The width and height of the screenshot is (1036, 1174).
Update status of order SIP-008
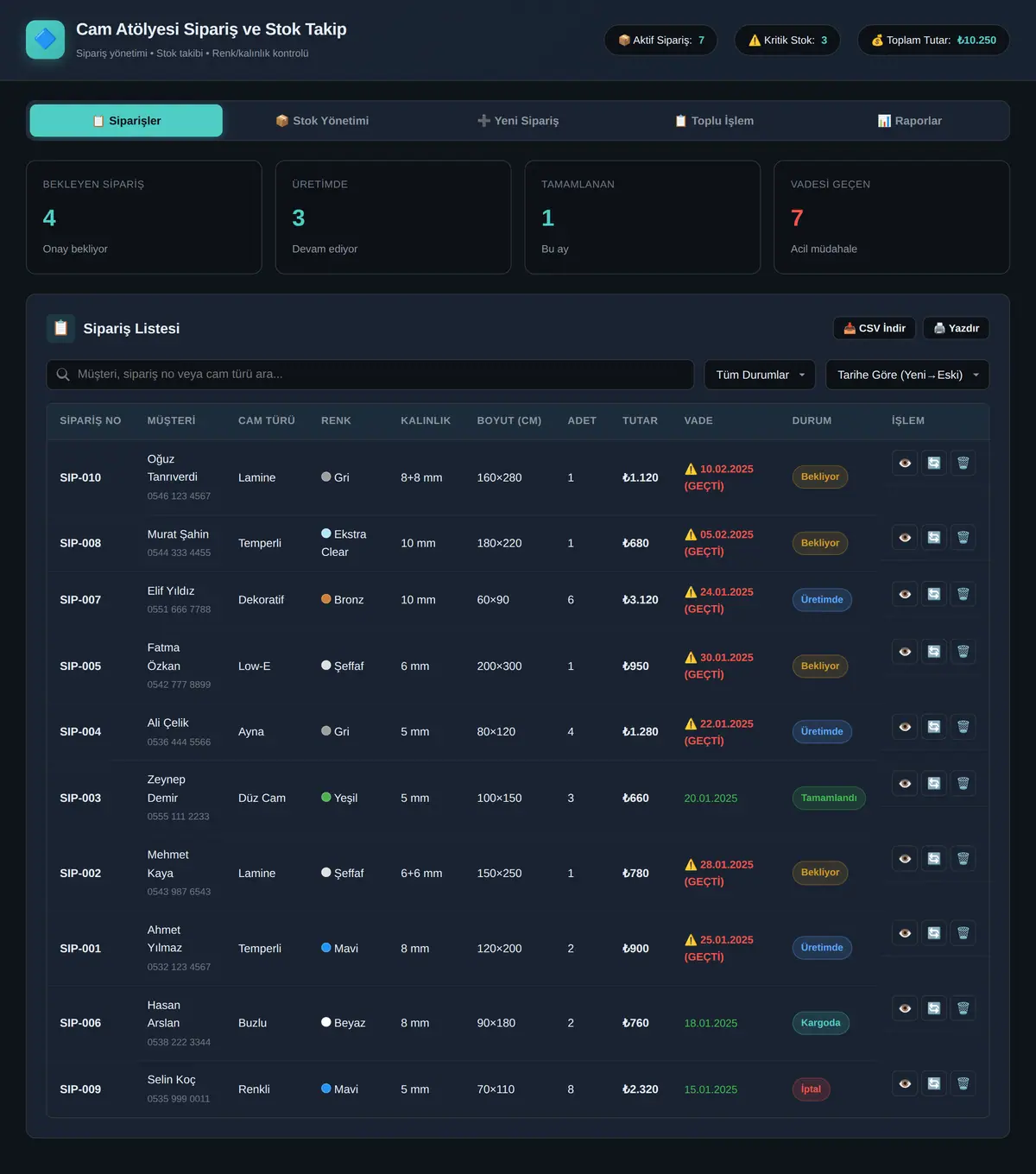click(934, 538)
